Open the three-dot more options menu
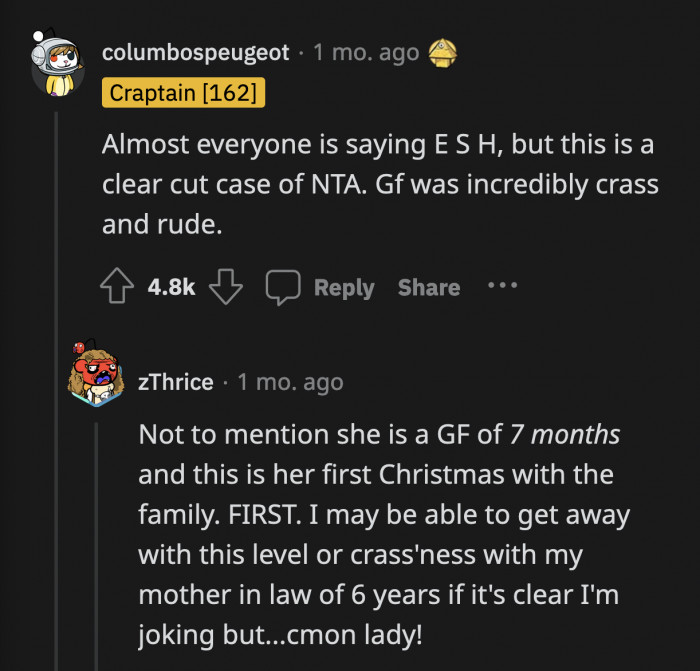Screen dimensions: 700x671 pos(501,286)
